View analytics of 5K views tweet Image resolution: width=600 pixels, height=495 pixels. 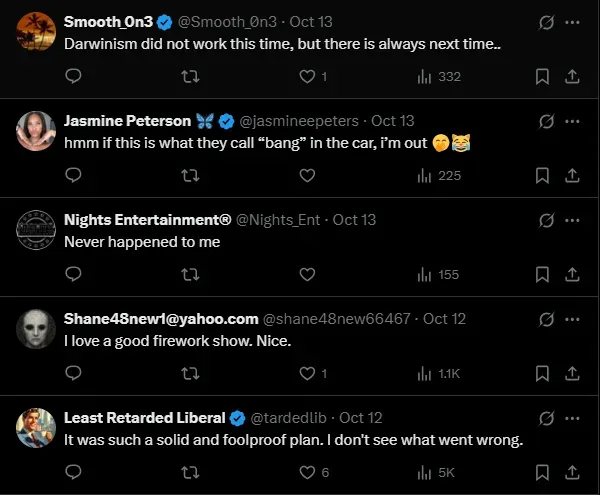point(436,472)
